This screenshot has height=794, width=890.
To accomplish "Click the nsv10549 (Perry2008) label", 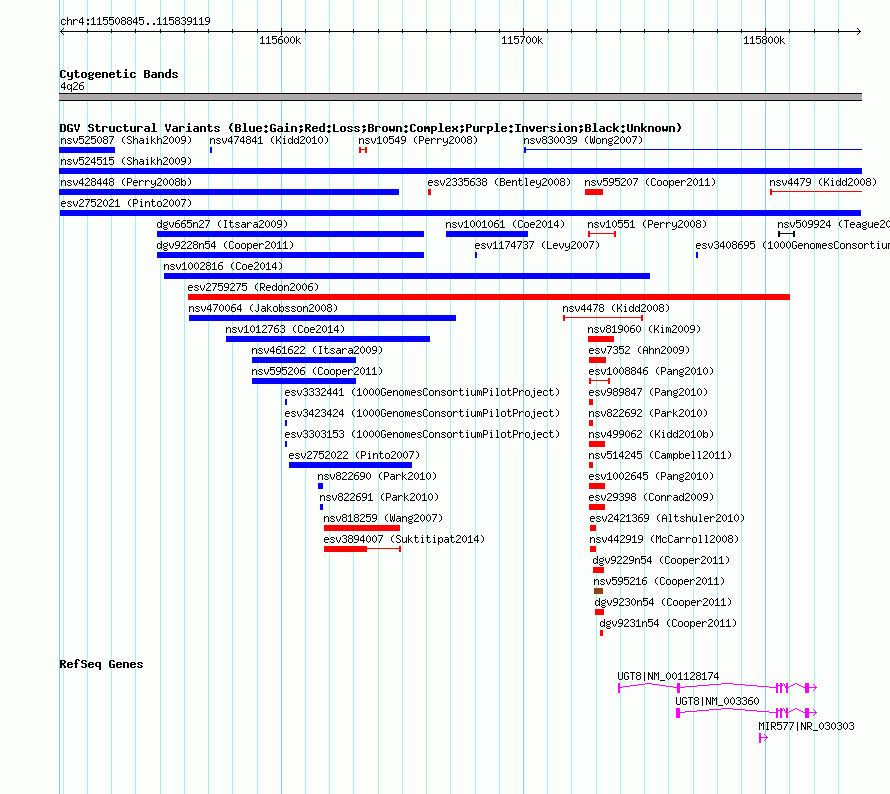I will [x=418, y=140].
